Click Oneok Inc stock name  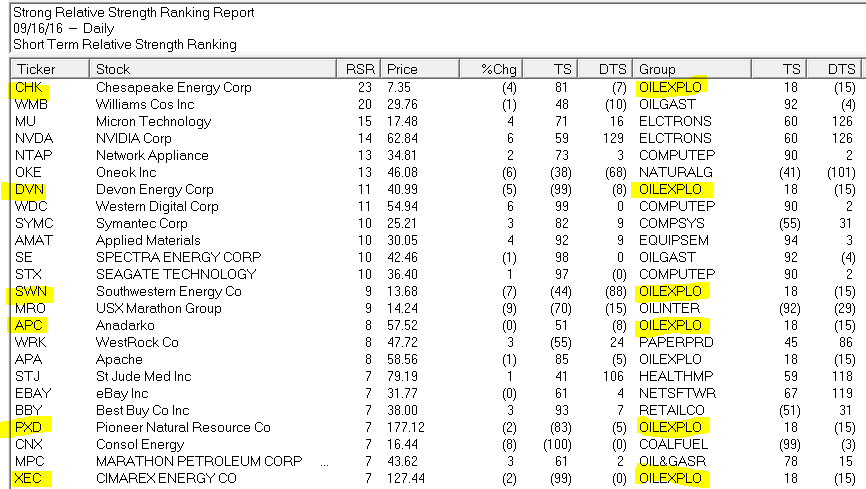pyautogui.click(x=126, y=172)
